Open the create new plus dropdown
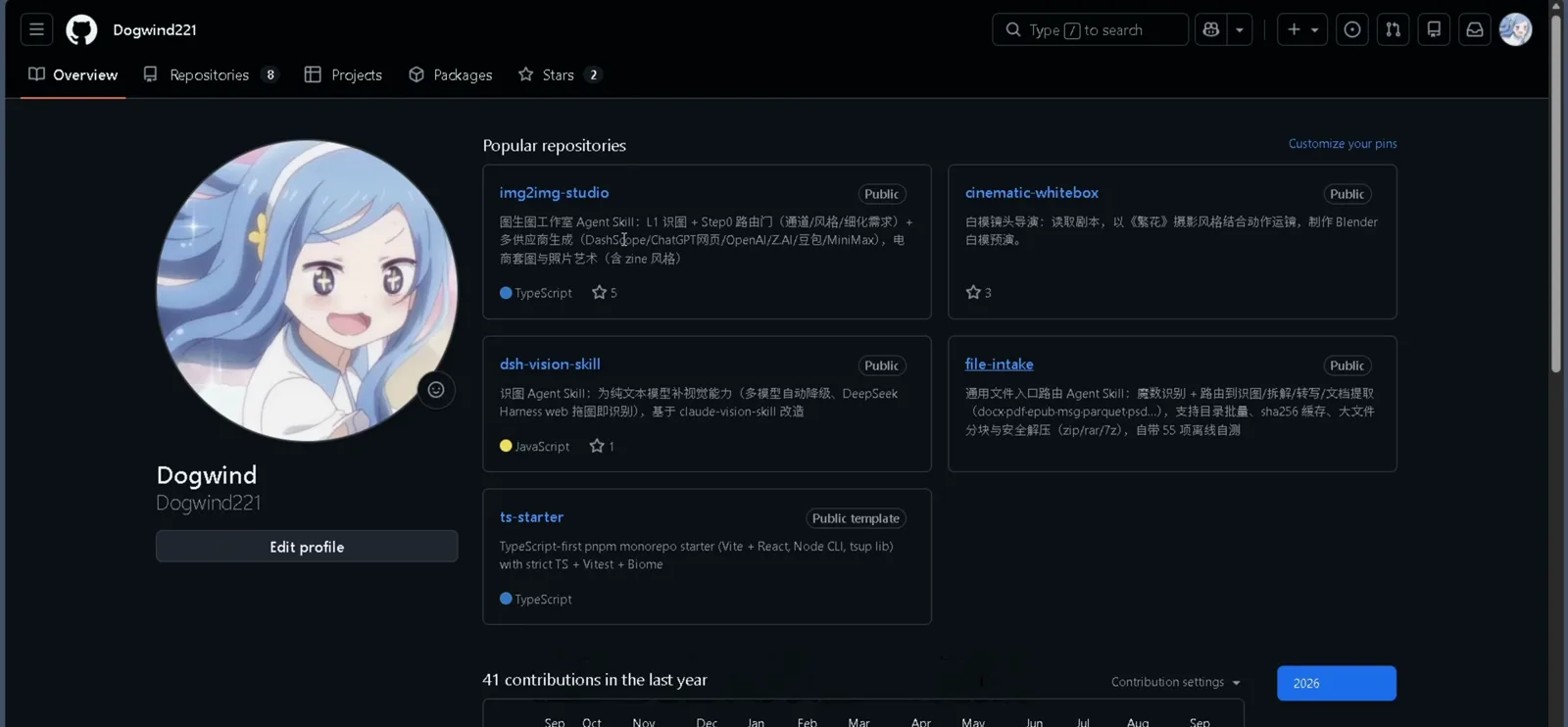The width and height of the screenshot is (1568, 727). pos(1302,29)
